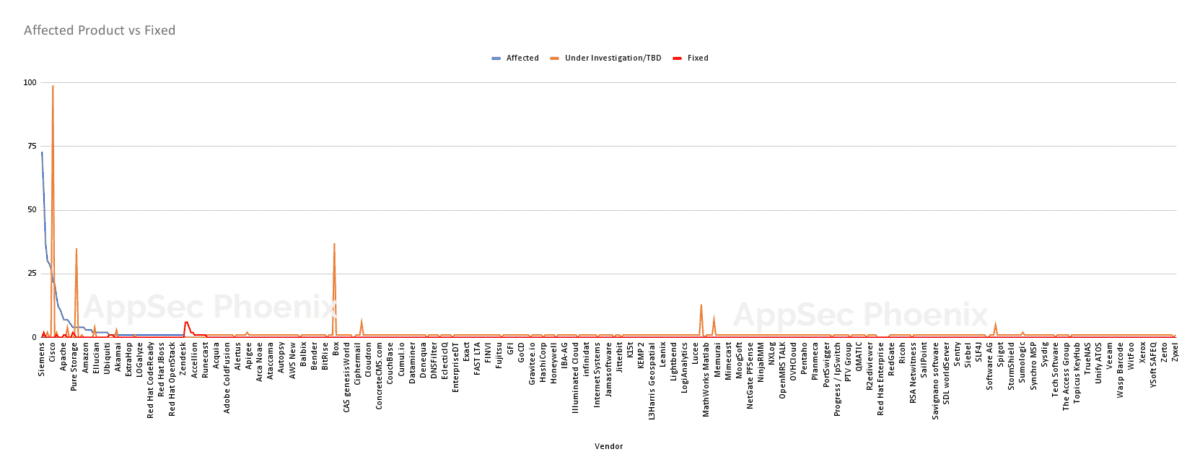The height and width of the screenshot is (475, 1200).
Task: Select the Zendesk red Fixed peak
Action: pos(186,322)
